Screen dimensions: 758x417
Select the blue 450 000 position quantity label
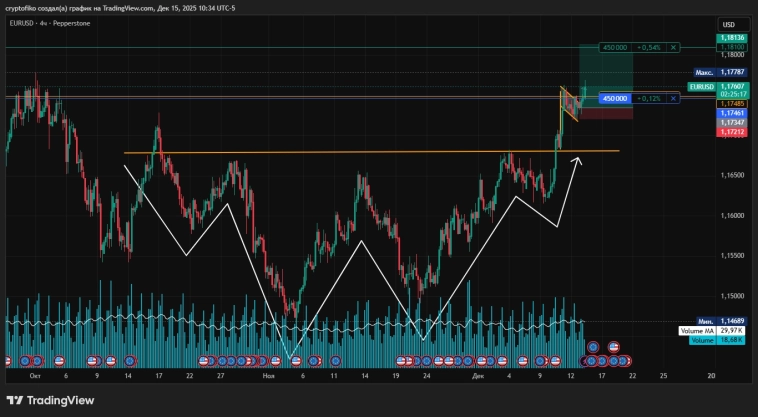(615, 99)
